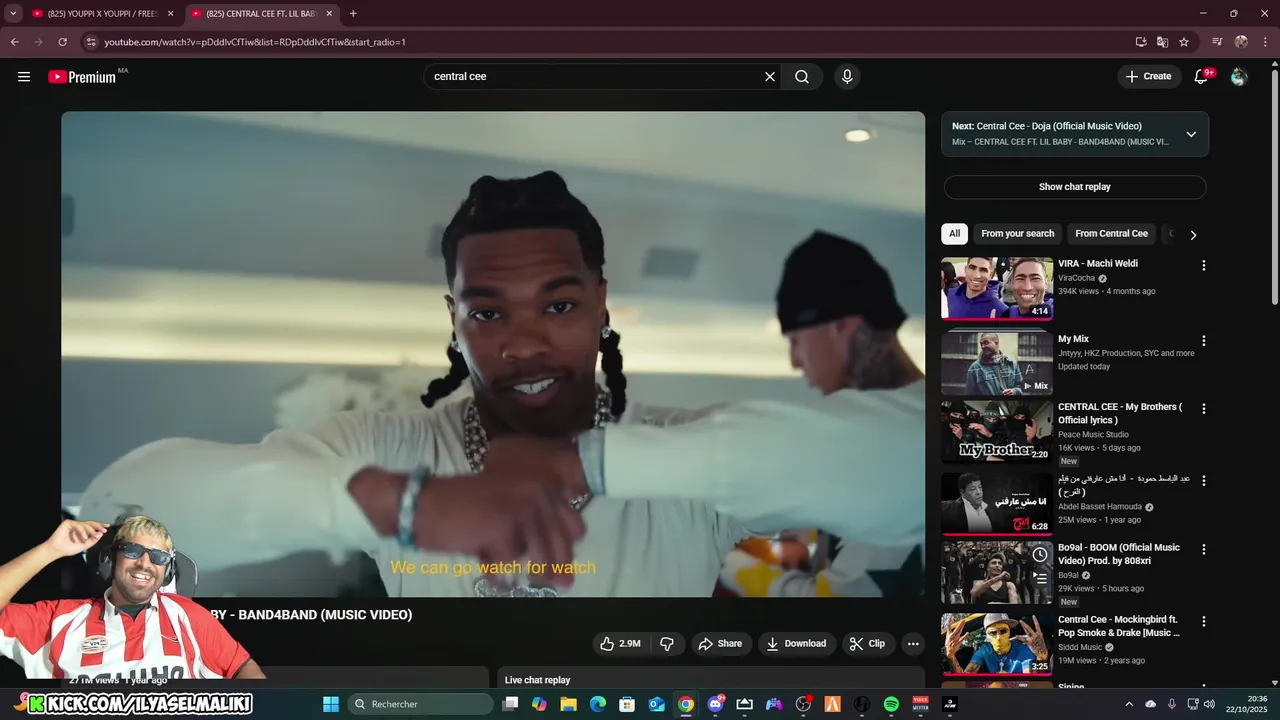Open the YouTube guide hamburger menu
Viewport: 1280px width, 720px height.
point(24,76)
